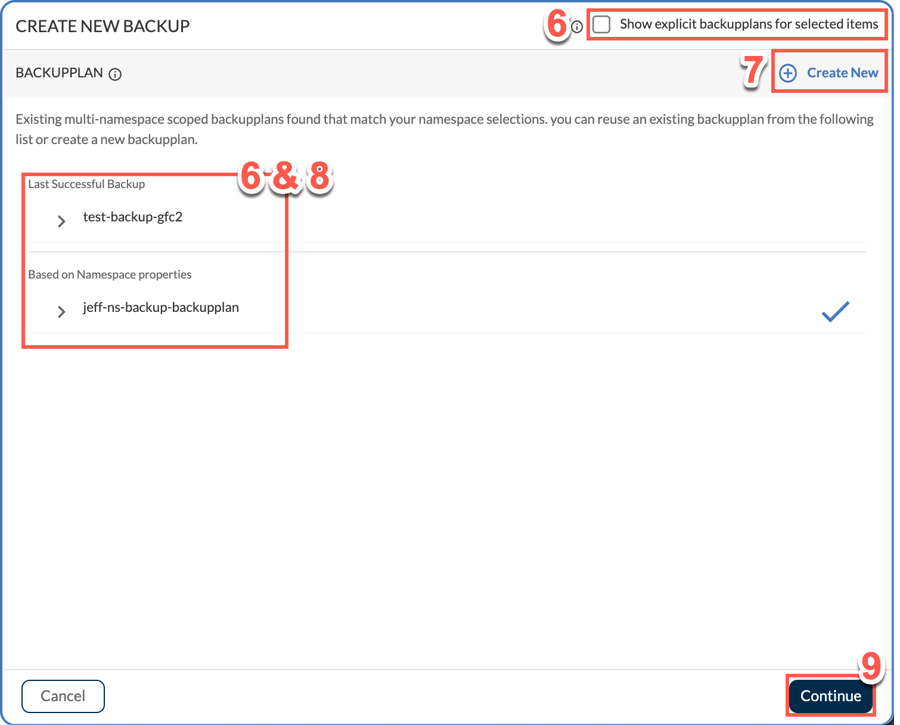Click the Cancel button
This screenshot has width=900, height=725.
tap(63, 696)
